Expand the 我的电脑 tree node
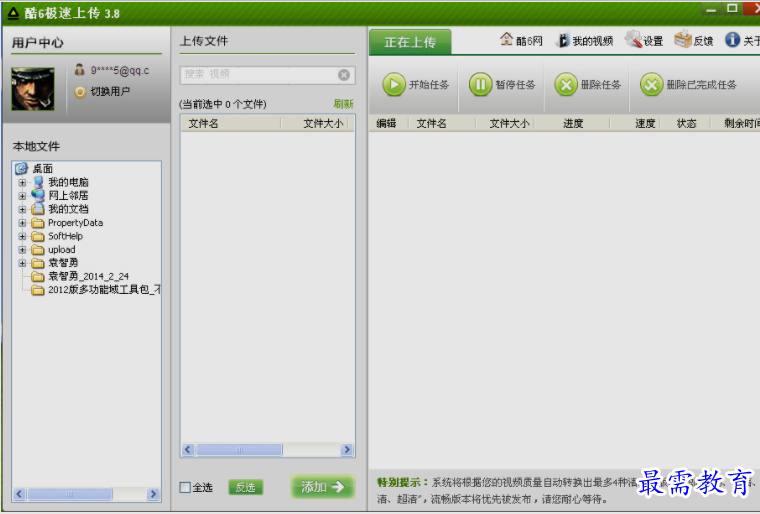The height and width of the screenshot is (514, 760). [x=22, y=183]
